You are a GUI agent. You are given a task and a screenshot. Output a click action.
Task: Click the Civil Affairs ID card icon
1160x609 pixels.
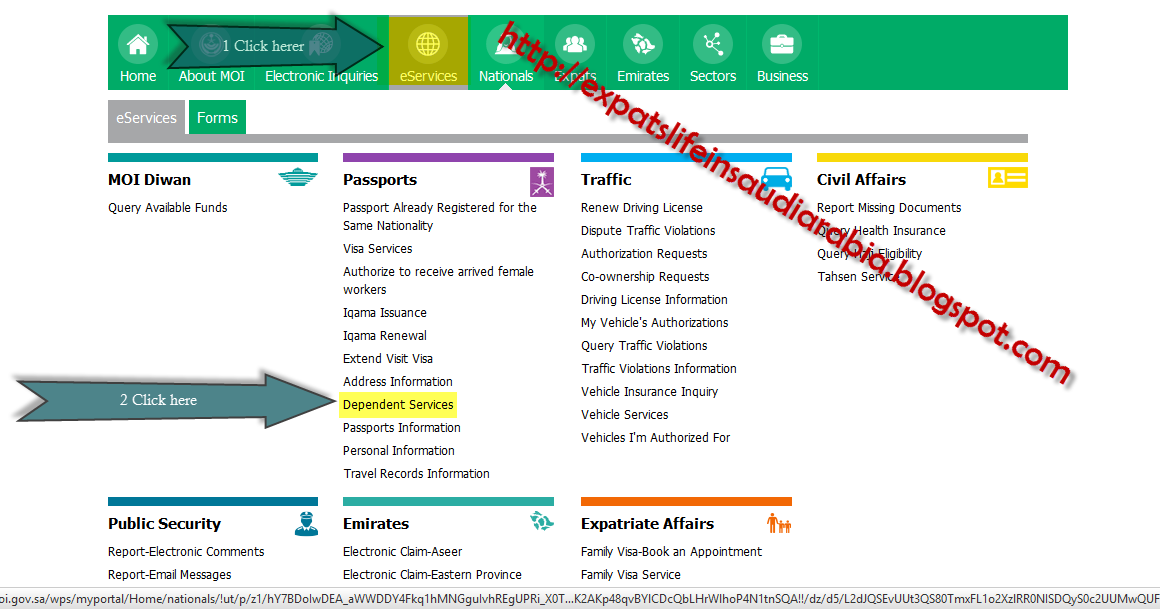(x=1008, y=178)
